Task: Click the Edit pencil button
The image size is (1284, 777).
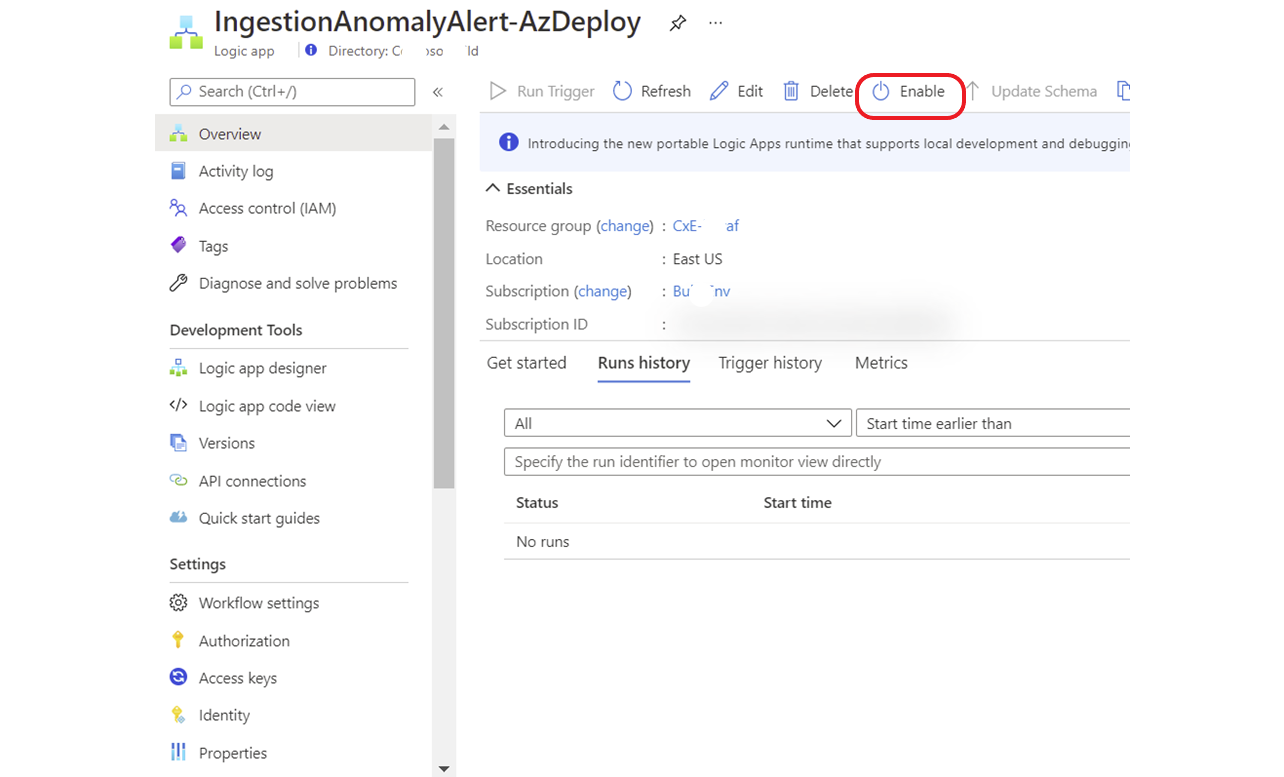Action: [737, 91]
